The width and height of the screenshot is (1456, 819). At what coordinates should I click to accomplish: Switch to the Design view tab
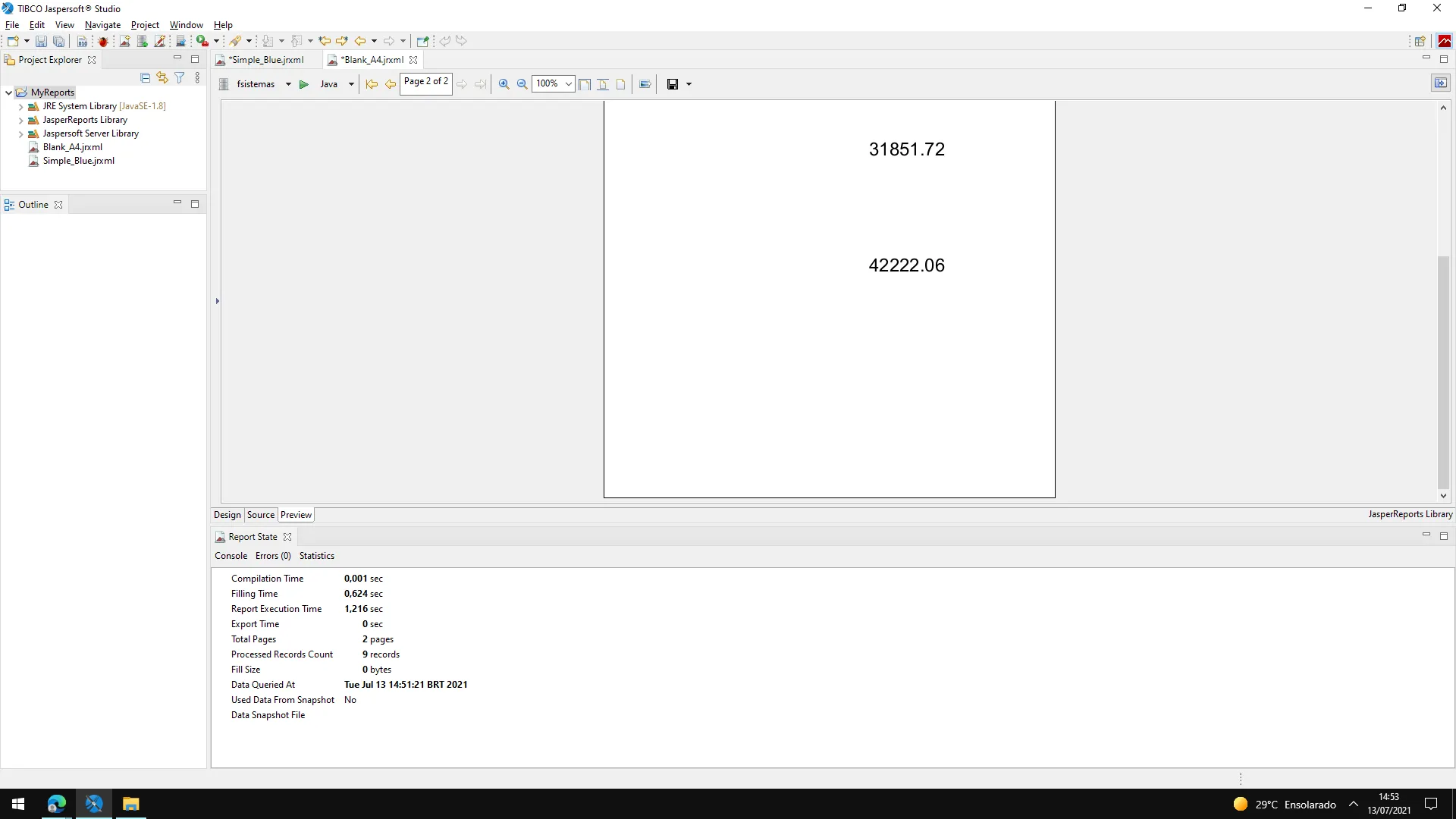(x=227, y=515)
